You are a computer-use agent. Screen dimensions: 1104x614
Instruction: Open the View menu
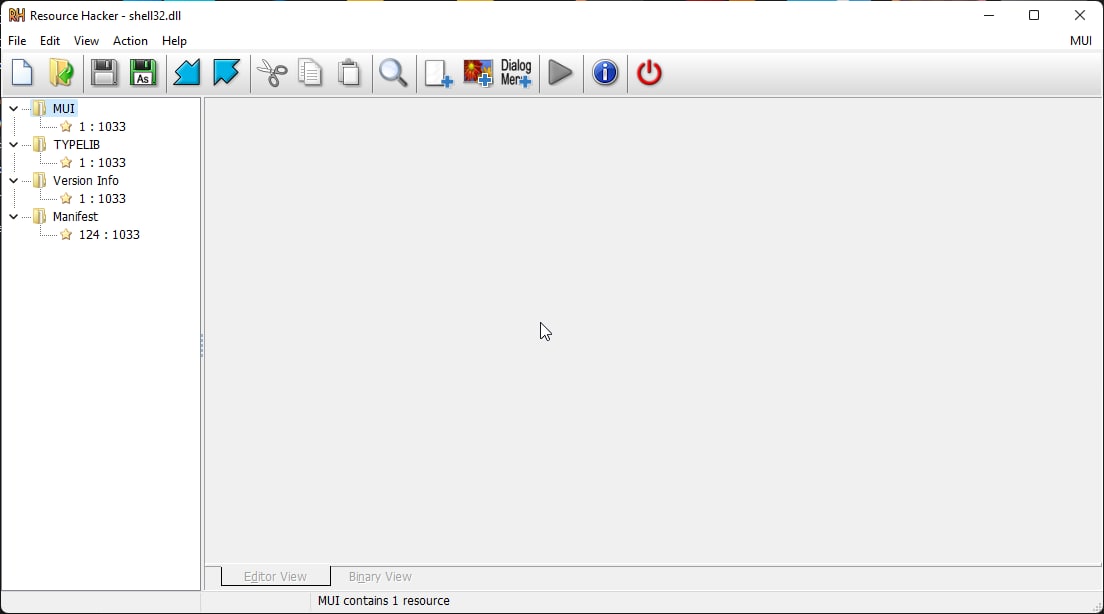click(x=86, y=41)
